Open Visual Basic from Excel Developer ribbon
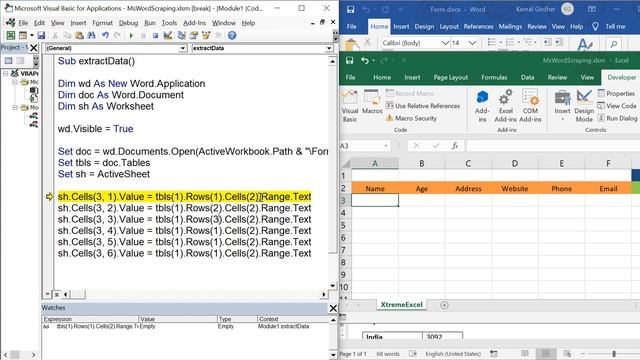The width and height of the screenshot is (640, 360). click(x=350, y=106)
